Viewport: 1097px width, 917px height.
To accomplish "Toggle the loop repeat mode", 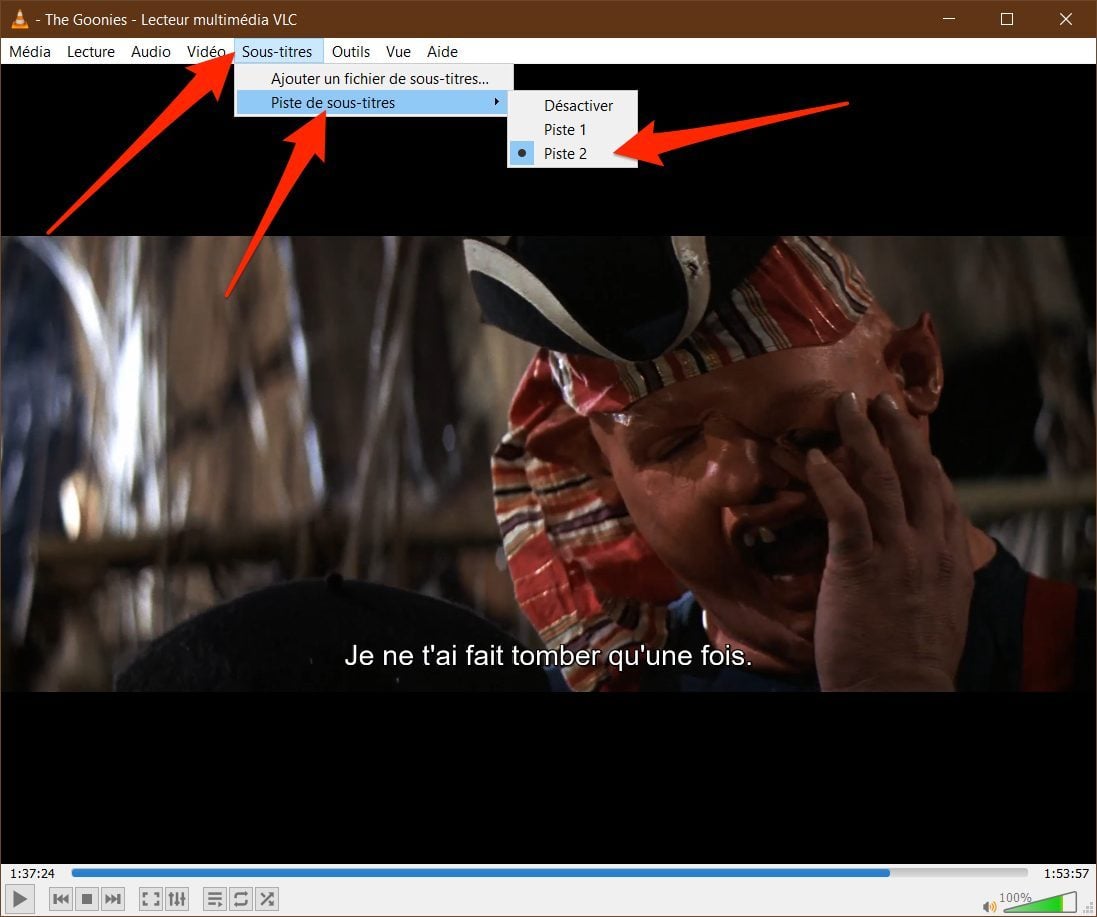I will pos(241,899).
